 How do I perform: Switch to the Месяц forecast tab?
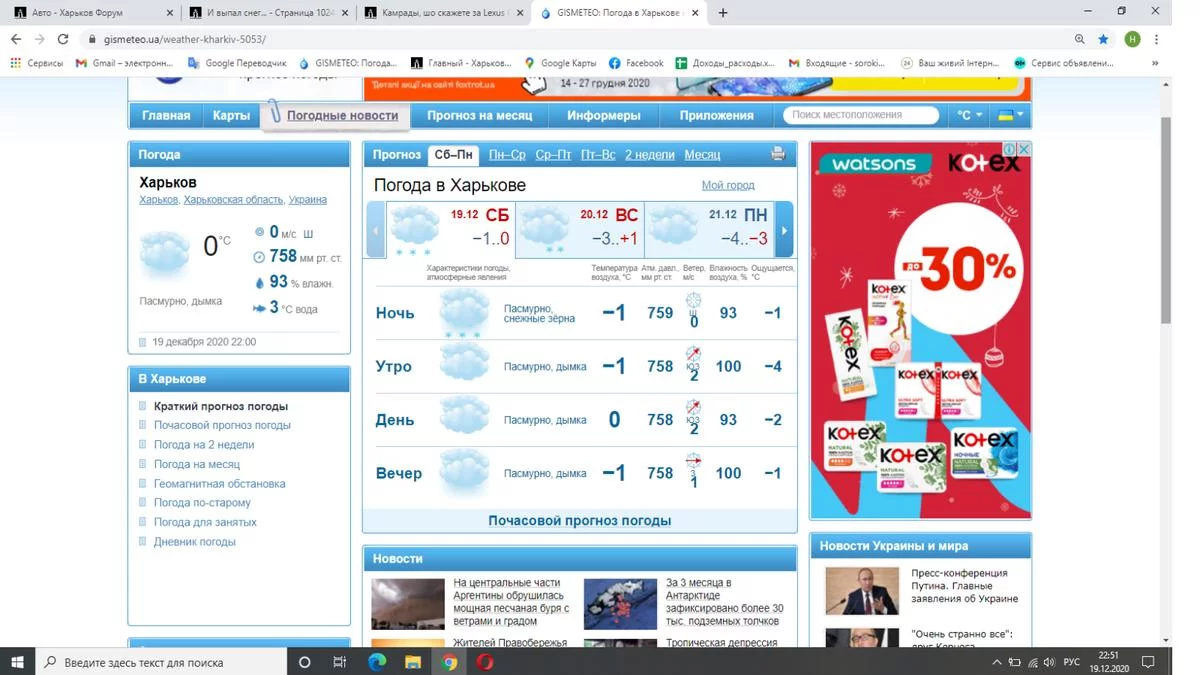pos(702,155)
